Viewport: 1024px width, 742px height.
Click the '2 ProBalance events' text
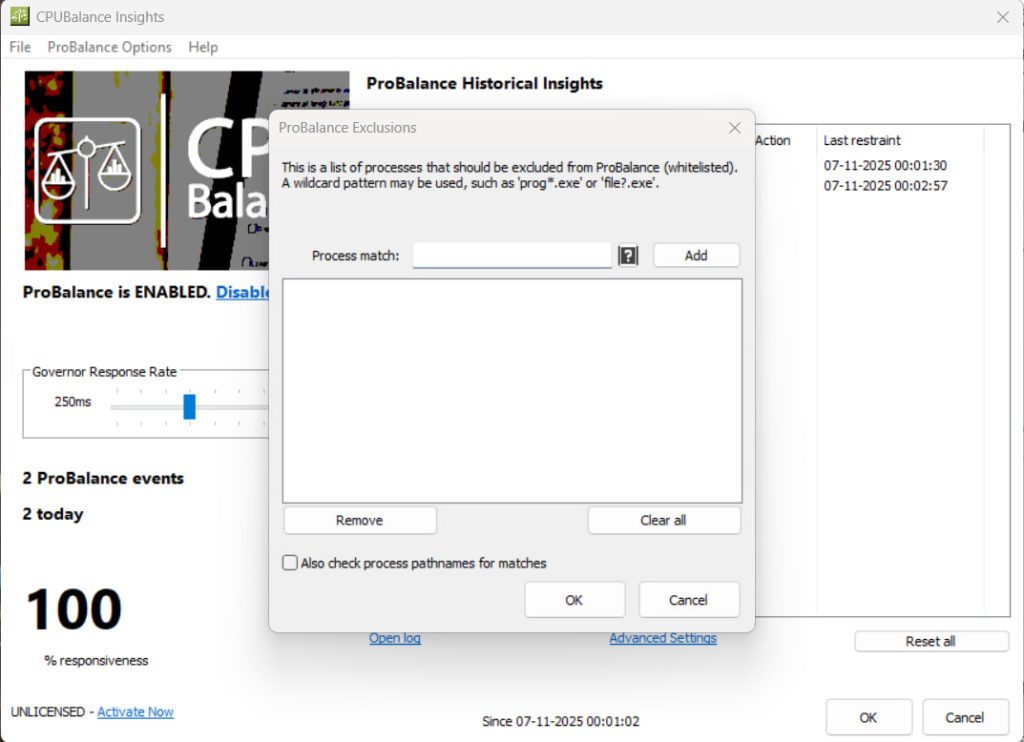pyautogui.click(x=103, y=478)
